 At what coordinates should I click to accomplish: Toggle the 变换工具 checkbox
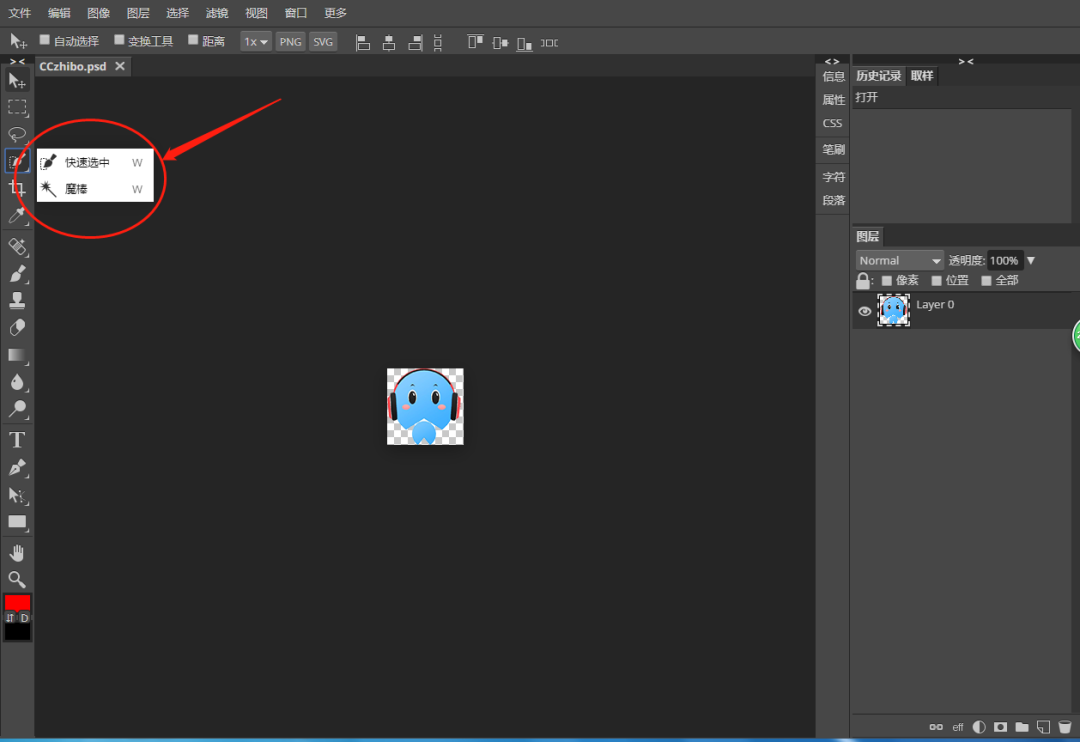(119, 41)
